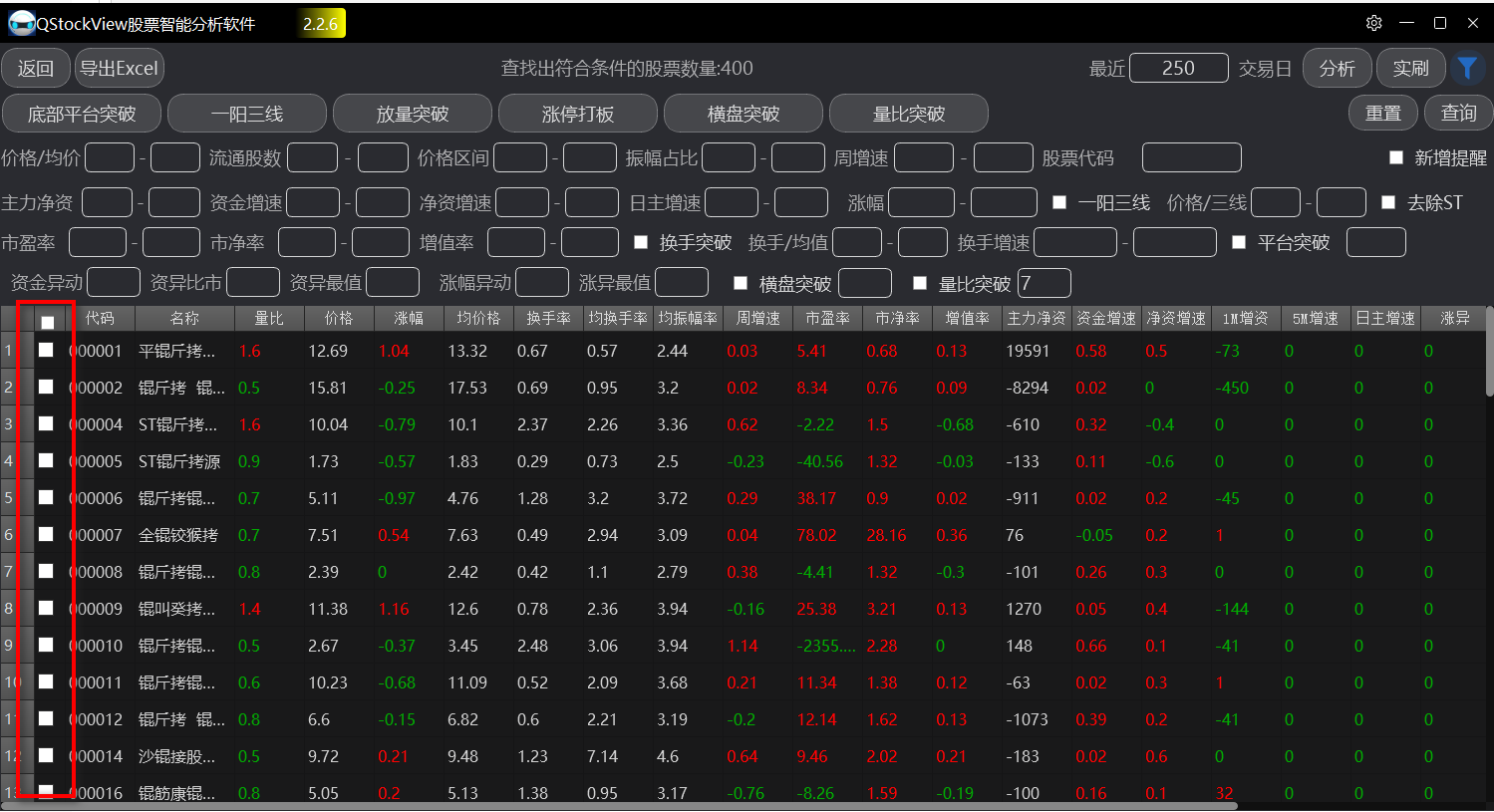
Task: Click the QStockView app logo icon
Action: [x=20, y=23]
